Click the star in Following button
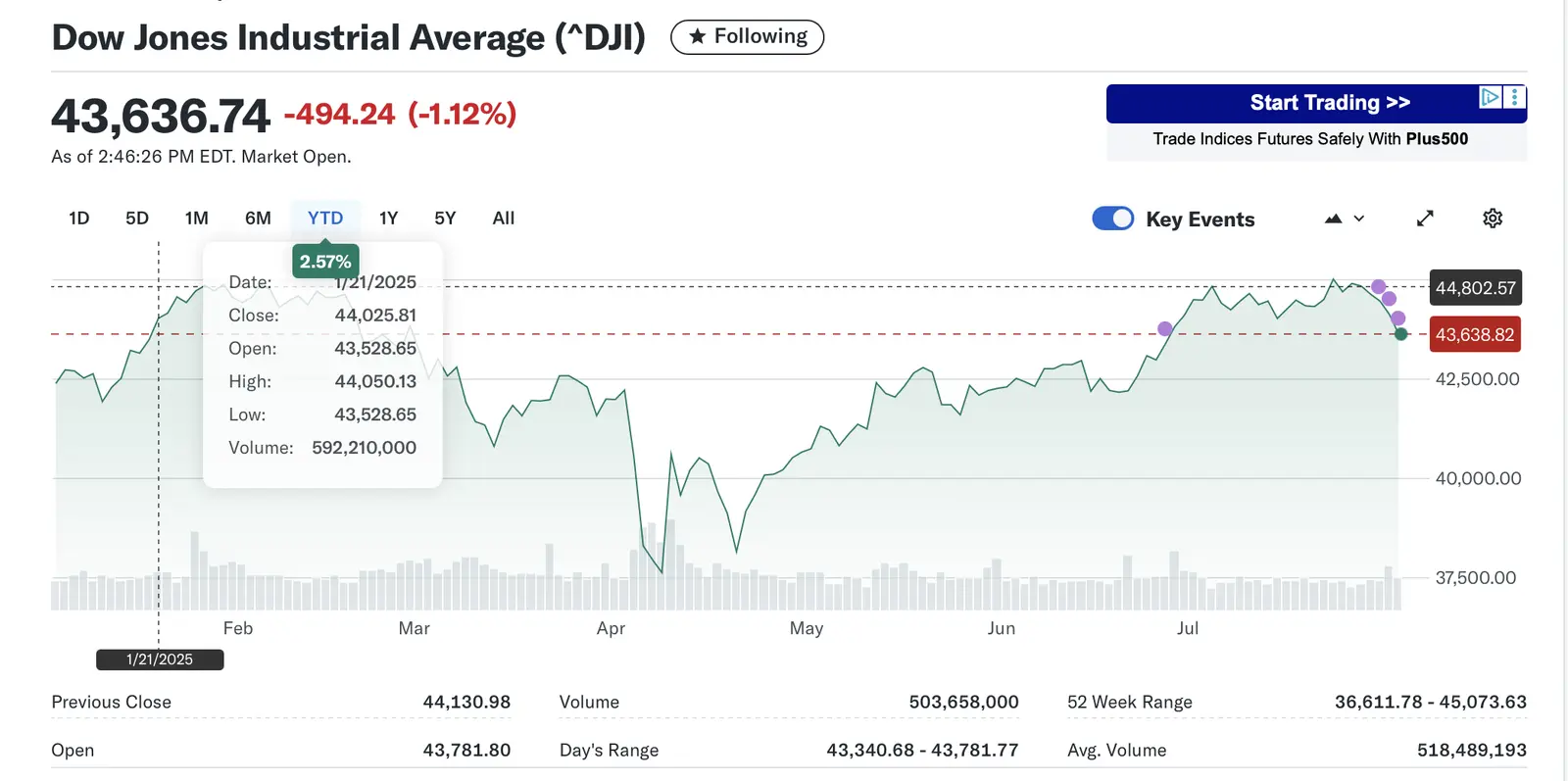1568x781 pixels. [697, 37]
